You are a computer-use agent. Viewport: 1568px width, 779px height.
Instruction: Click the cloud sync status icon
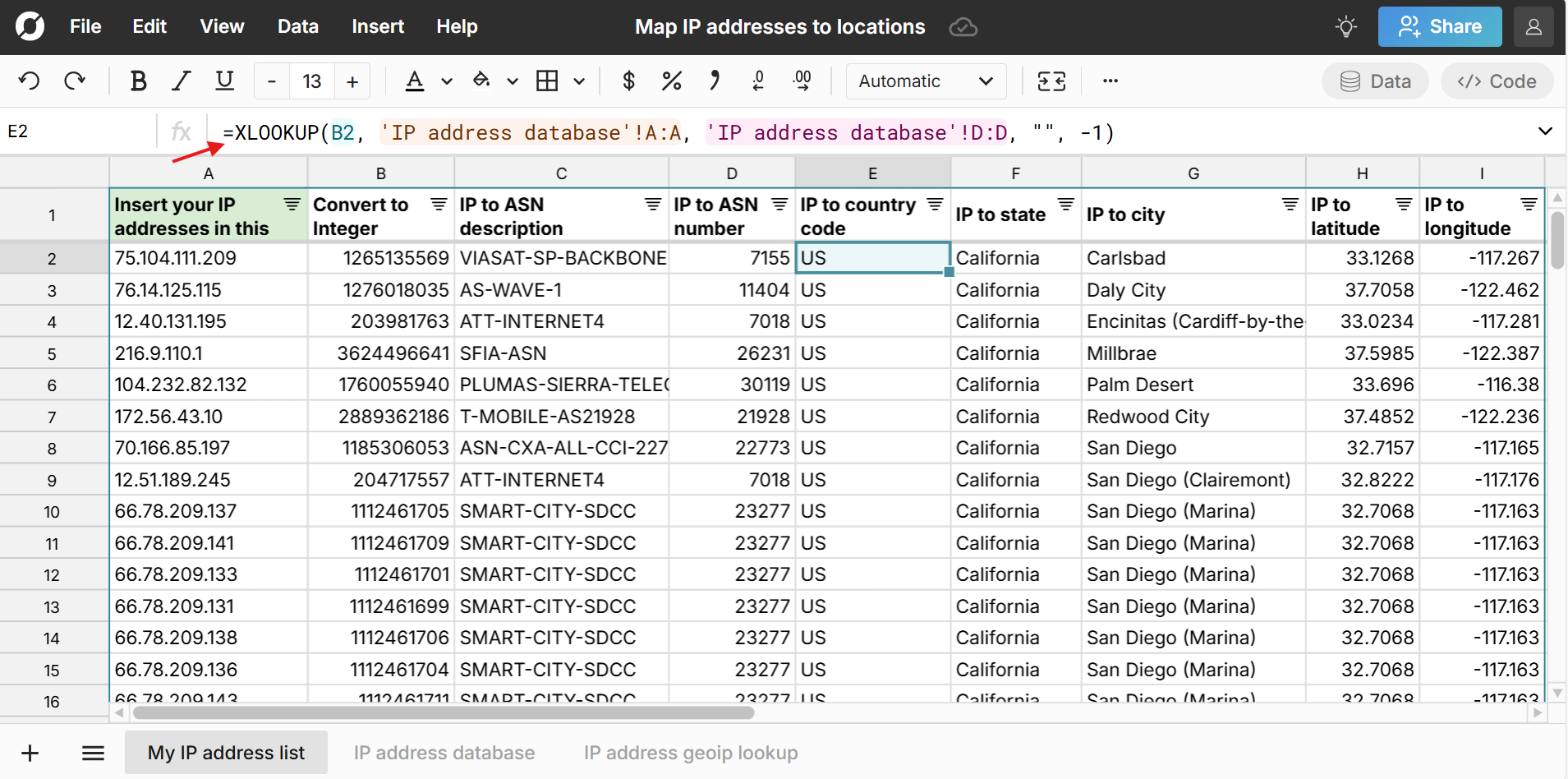(963, 27)
